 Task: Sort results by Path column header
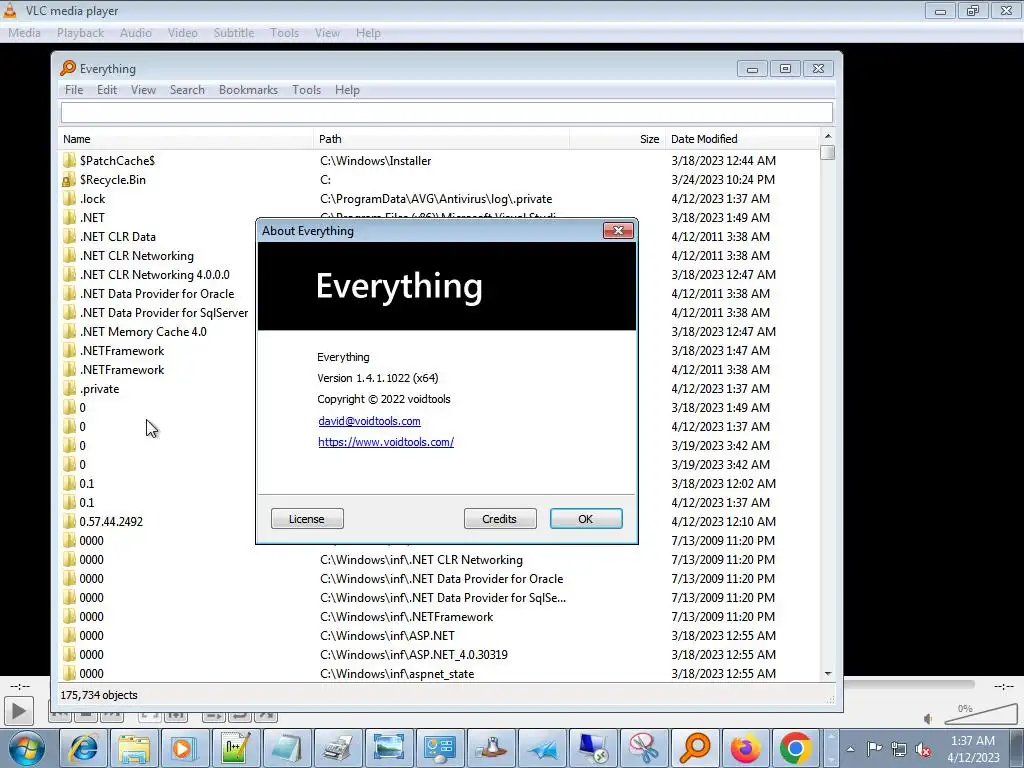pyautogui.click(x=441, y=139)
